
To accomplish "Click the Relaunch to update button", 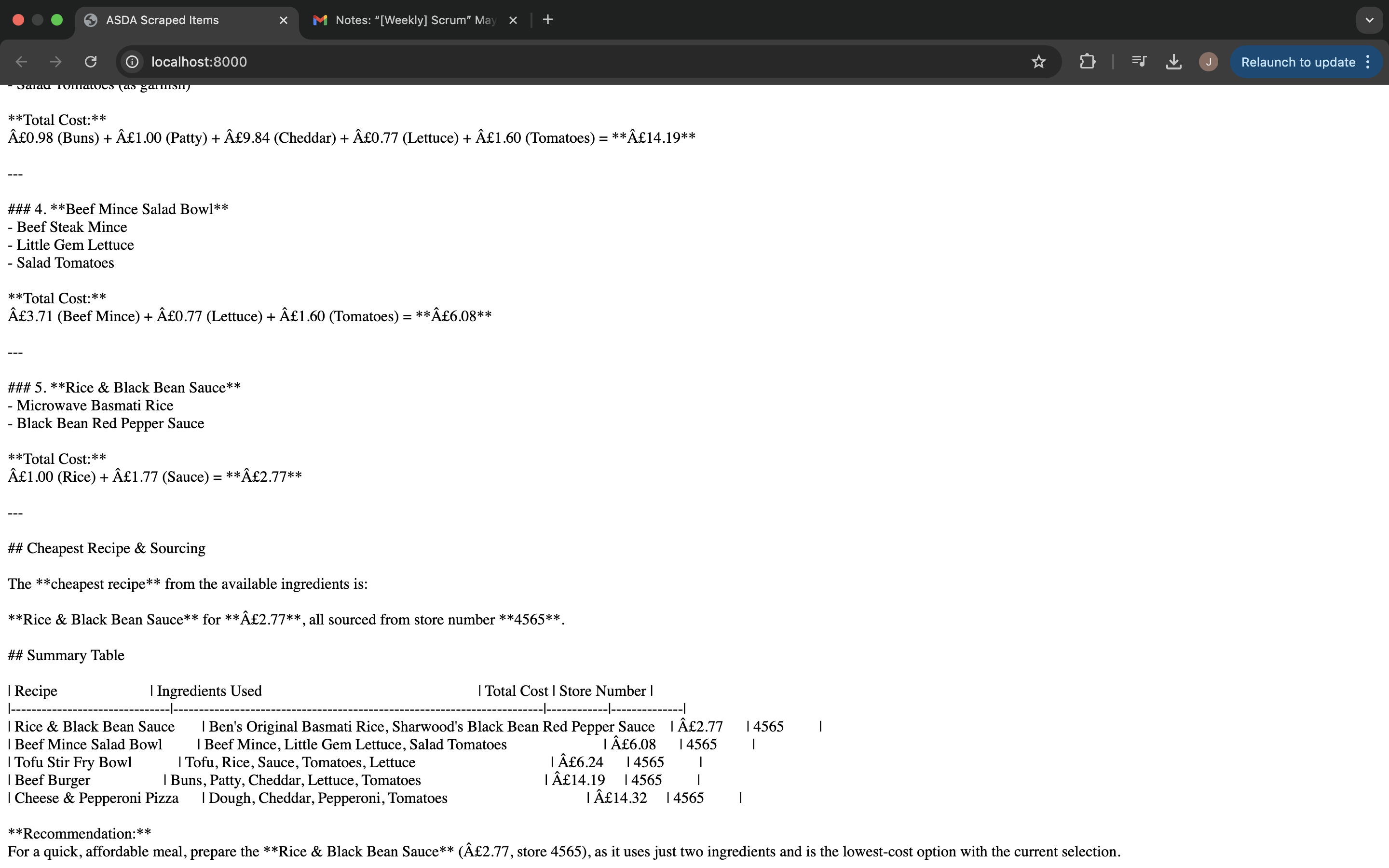I will [x=1297, y=62].
